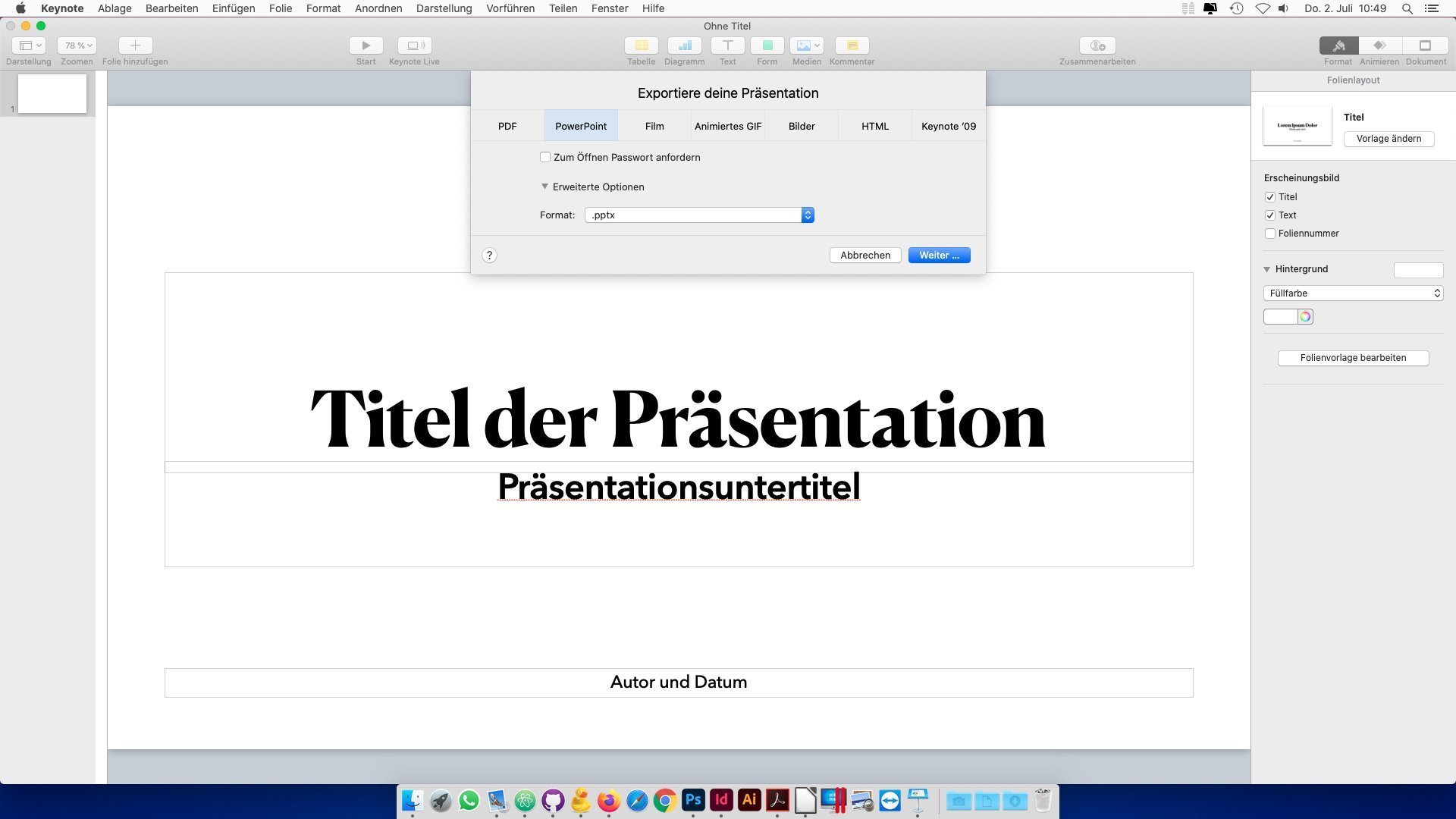Open Photoshop from the Dock

(693, 800)
